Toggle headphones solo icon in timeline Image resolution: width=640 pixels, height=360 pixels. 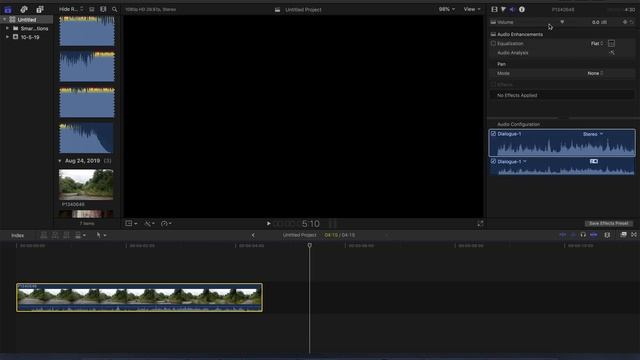[x=583, y=235]
